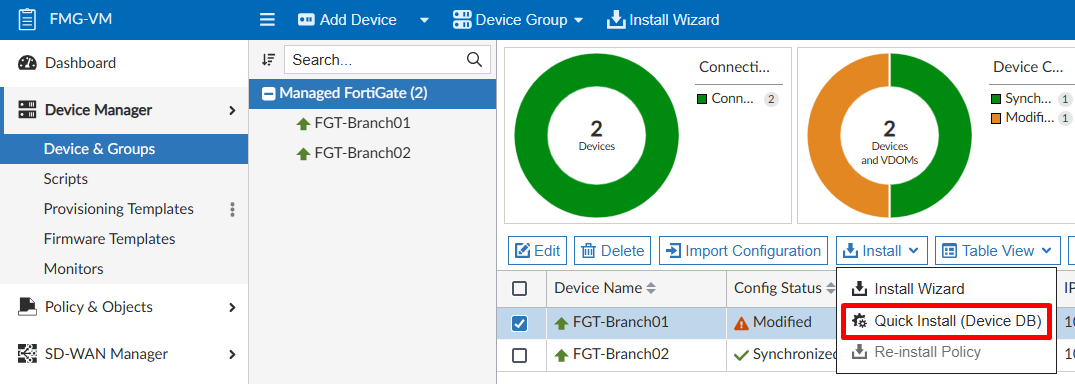Open the Add Device dropdown arrow
The width and height of the screenshot is (1075, 384).
(424, 20)
